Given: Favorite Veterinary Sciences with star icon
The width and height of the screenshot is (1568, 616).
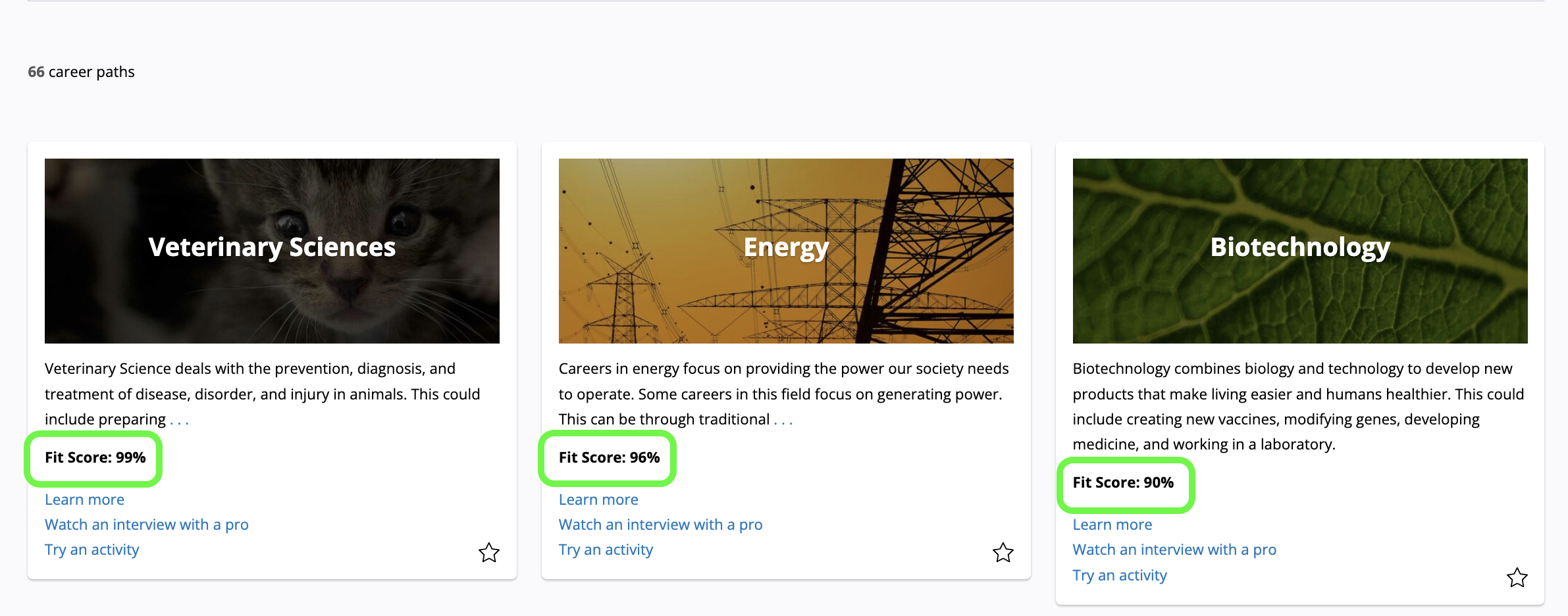Looking at the screenshot, I should (x=488, y=552).
